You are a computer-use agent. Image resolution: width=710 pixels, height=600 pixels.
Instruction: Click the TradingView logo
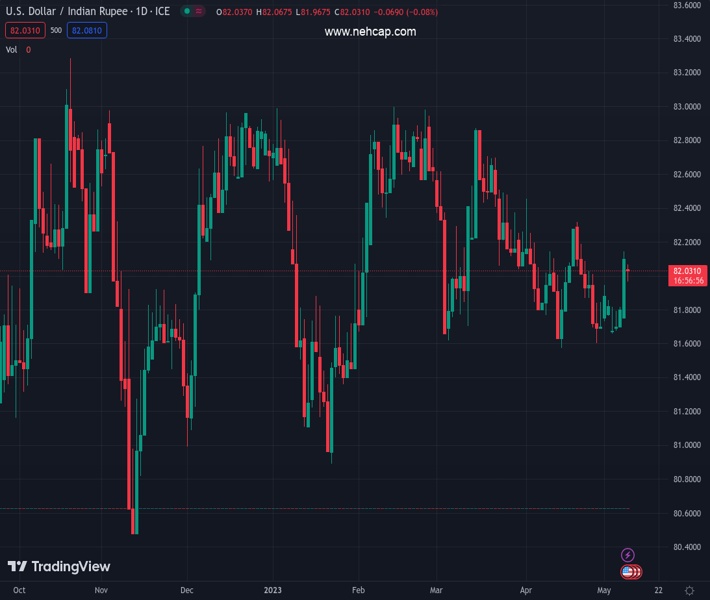tap(58, 567)
